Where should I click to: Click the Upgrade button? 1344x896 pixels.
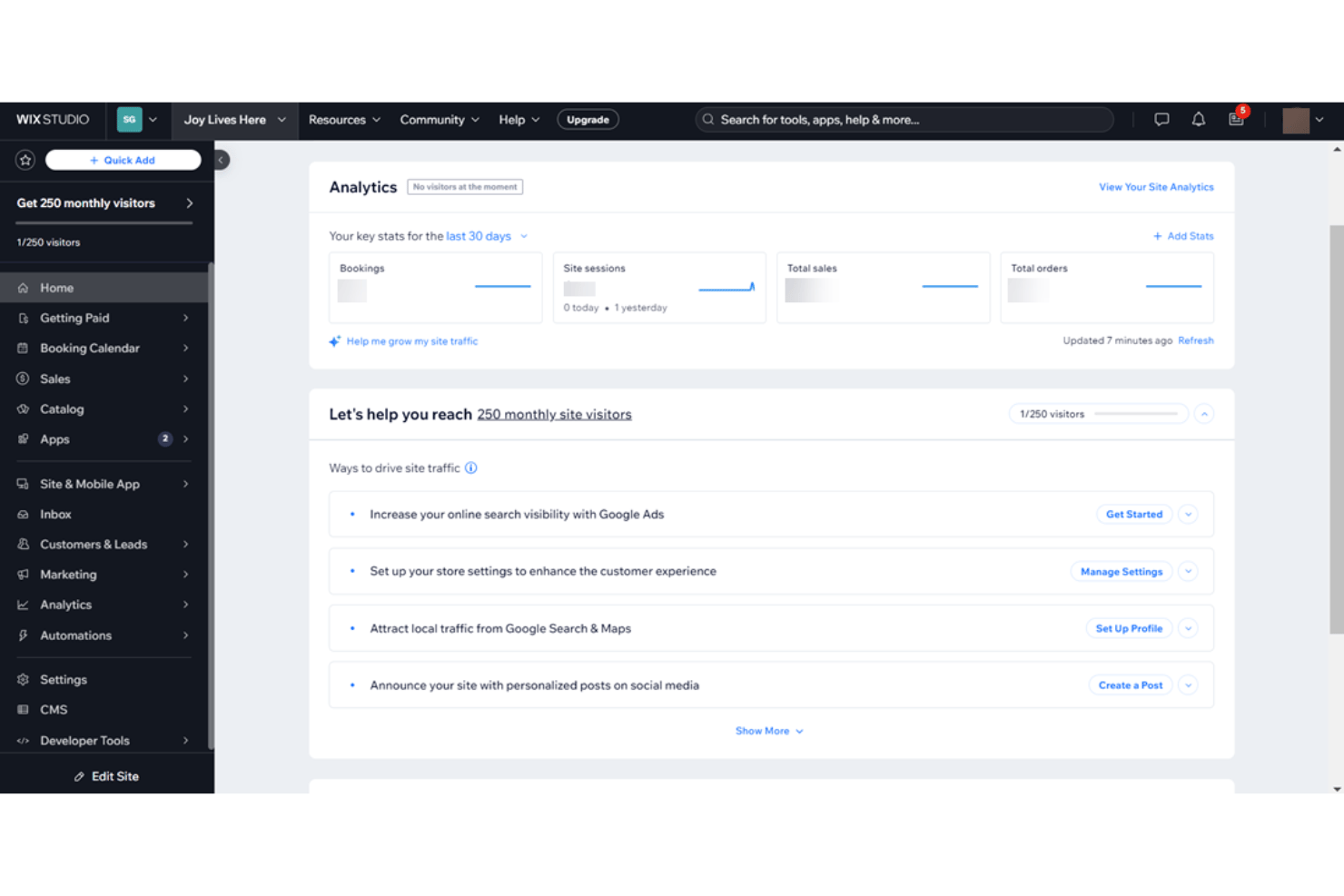click(588, 120)
